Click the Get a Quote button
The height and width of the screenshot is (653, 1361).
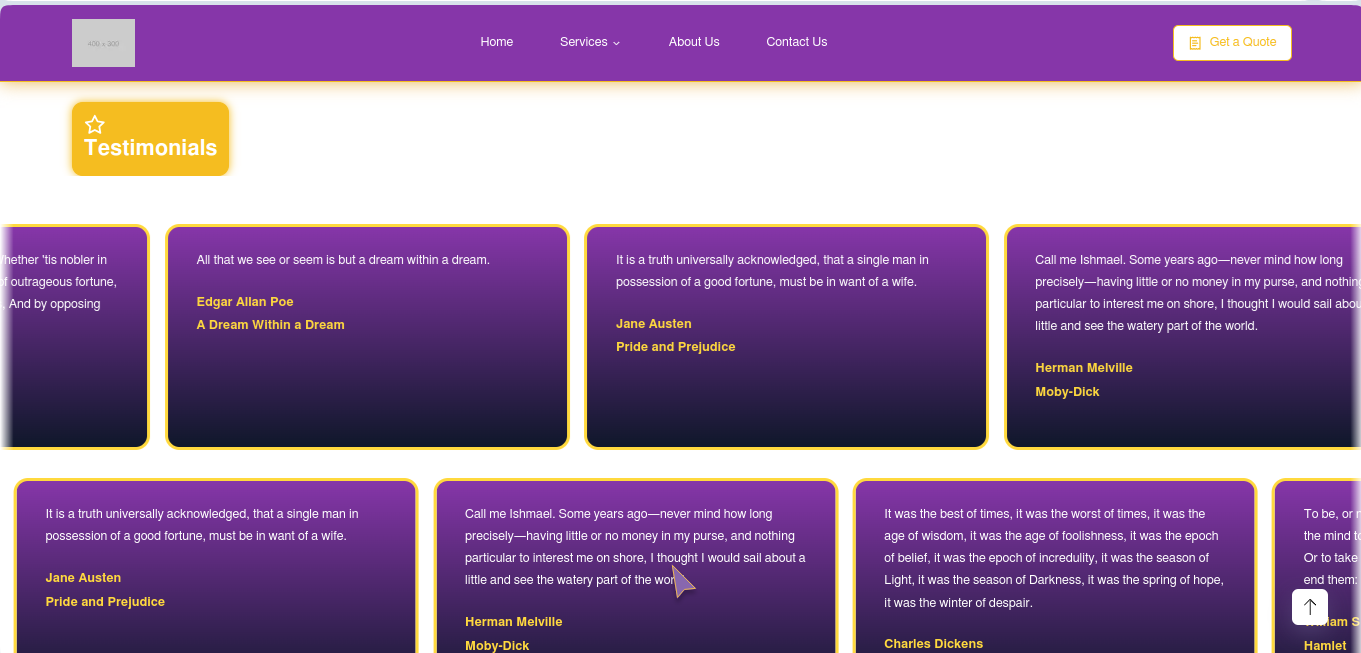pos(1232,43)
